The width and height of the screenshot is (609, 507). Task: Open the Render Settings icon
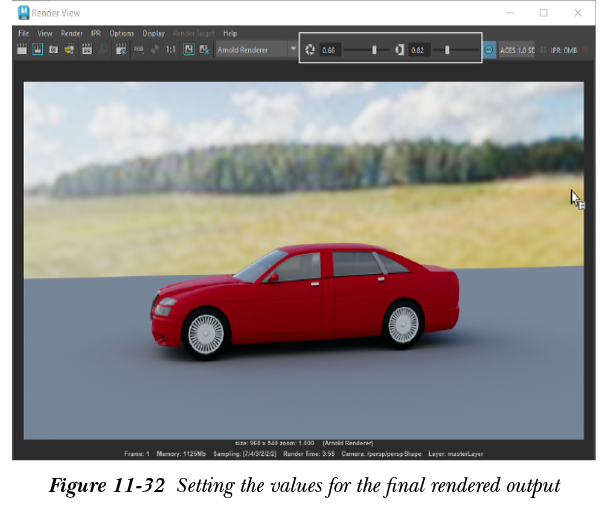[121, 49]
